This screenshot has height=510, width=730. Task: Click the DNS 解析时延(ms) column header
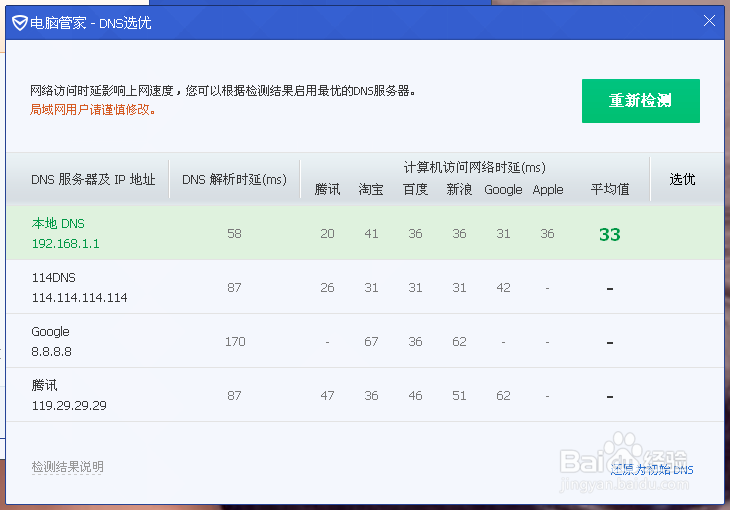pyautogui.click(x=234, y=179)
